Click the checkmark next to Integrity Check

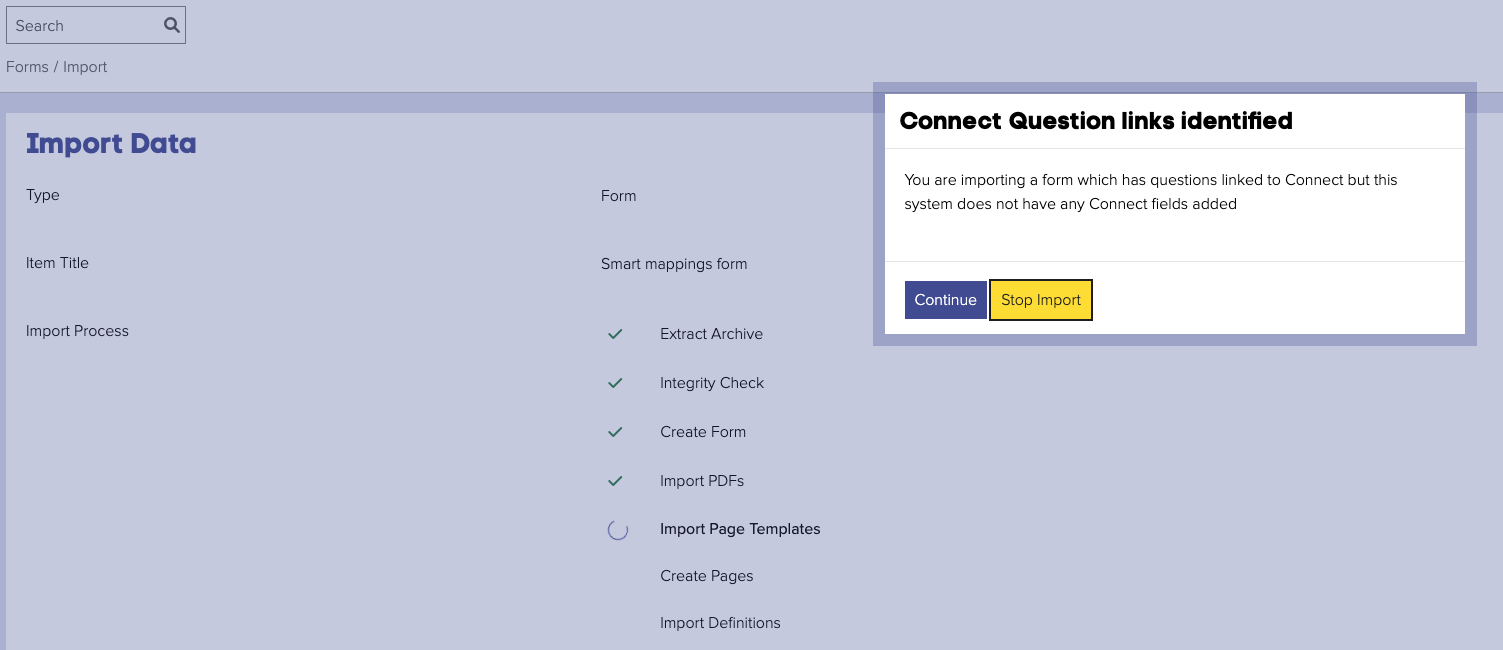pyautogui.click(x=615, y=382)
